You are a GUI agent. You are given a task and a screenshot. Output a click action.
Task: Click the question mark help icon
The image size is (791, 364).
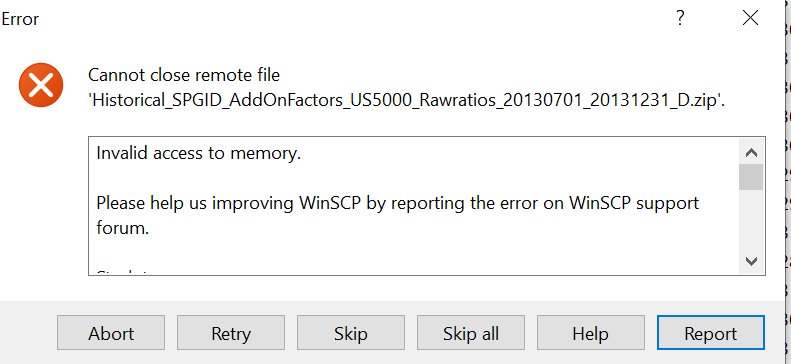pos(680,18)
